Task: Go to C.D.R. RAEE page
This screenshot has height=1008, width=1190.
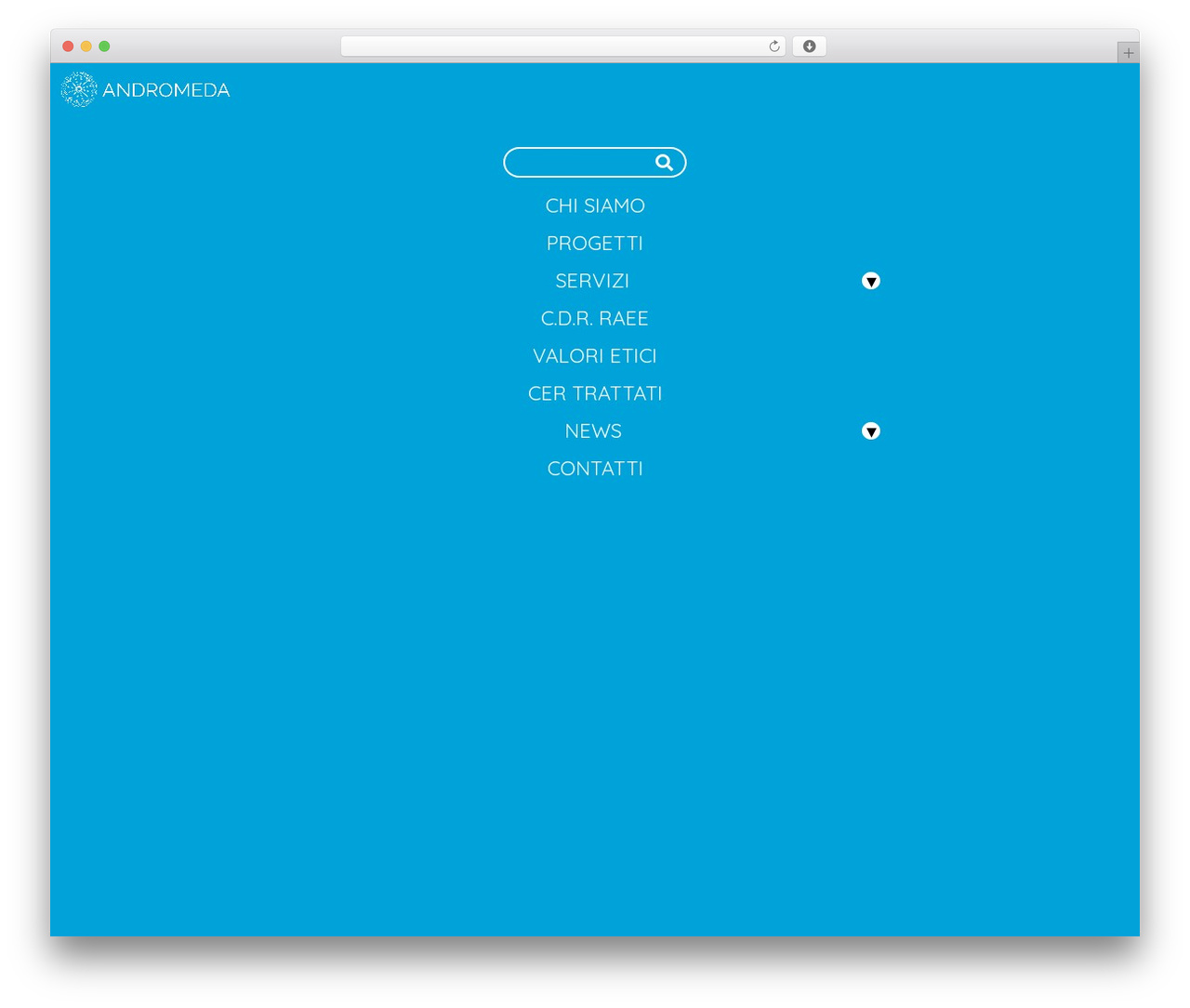Action: coord(595,319)
